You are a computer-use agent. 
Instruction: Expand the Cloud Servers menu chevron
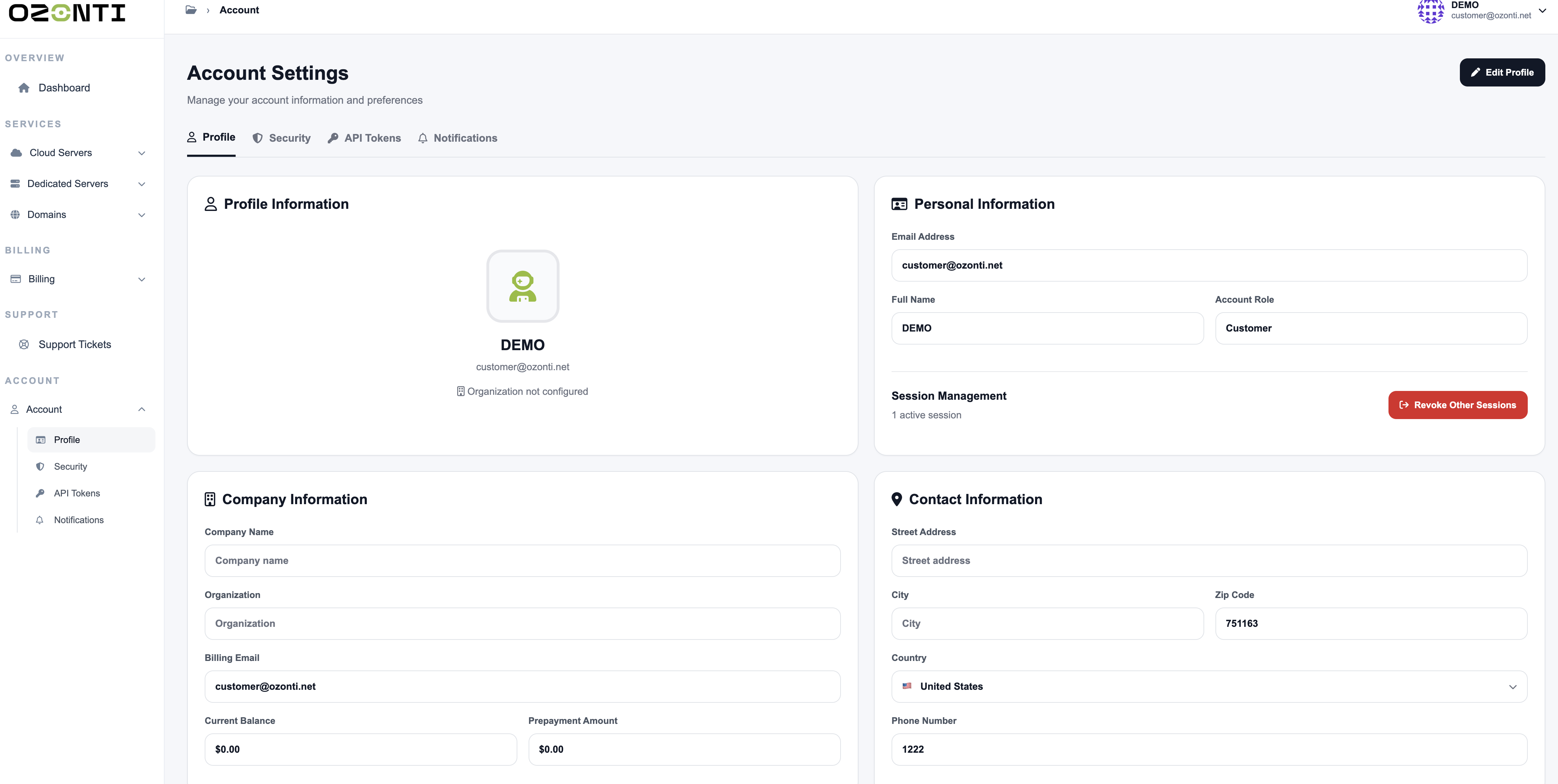click(141, 153)
